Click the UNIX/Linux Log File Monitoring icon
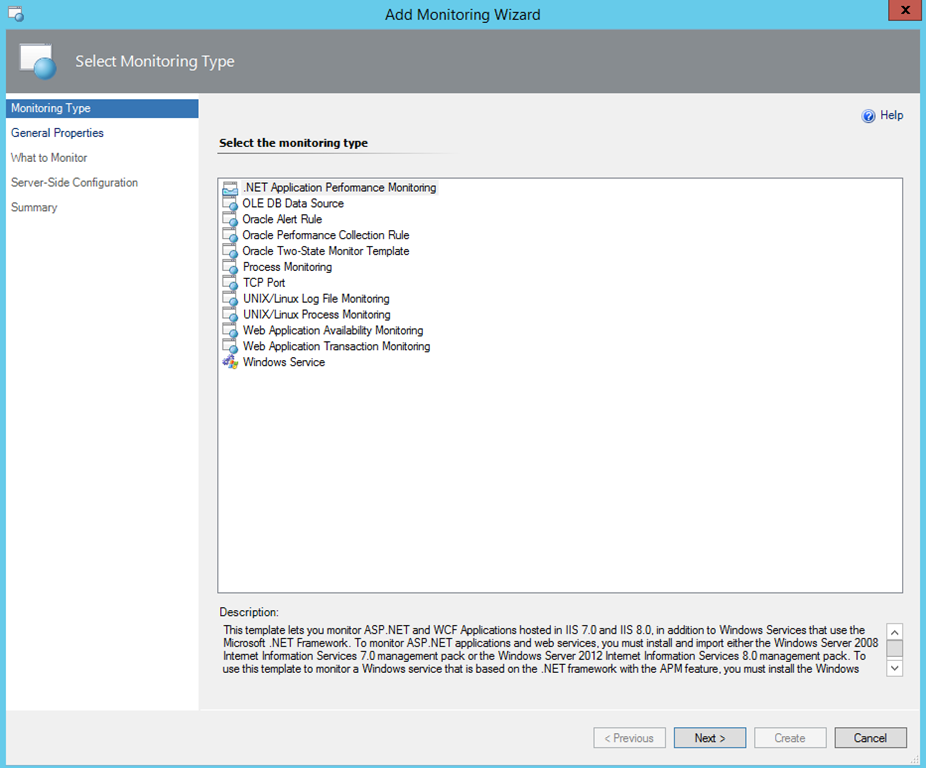This screenshot has height=768, width=926. pos(230,300)
